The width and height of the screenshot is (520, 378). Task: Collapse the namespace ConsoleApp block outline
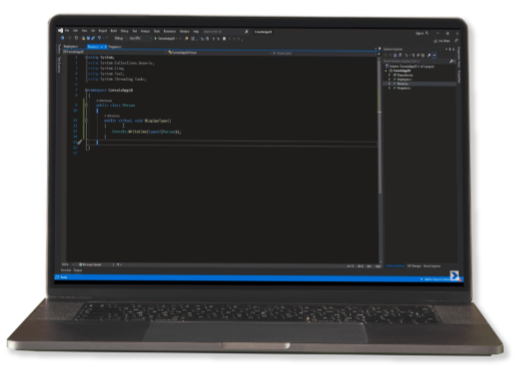[86, 90]
